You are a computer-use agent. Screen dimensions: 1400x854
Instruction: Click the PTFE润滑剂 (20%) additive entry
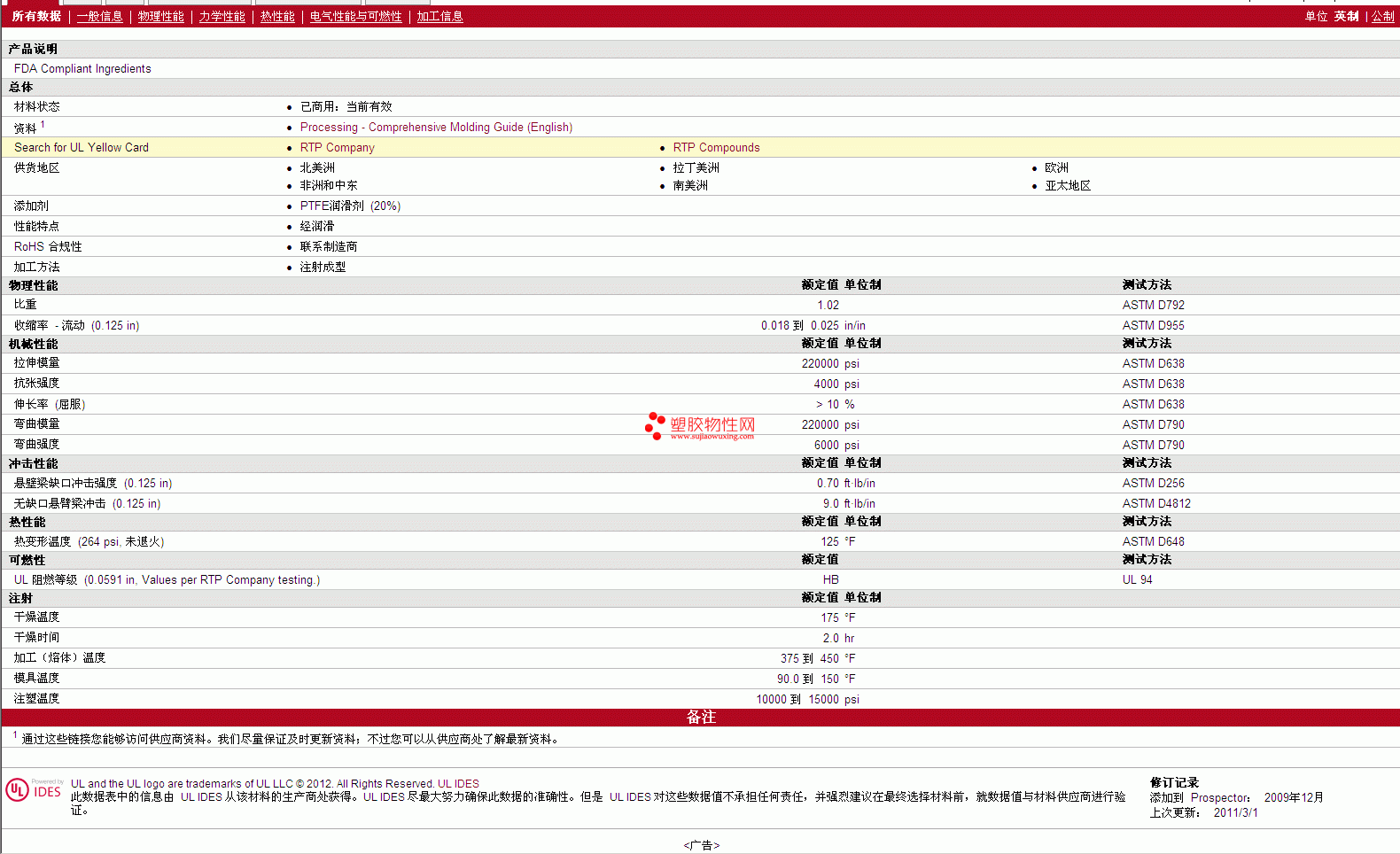(x=350, y=206)
